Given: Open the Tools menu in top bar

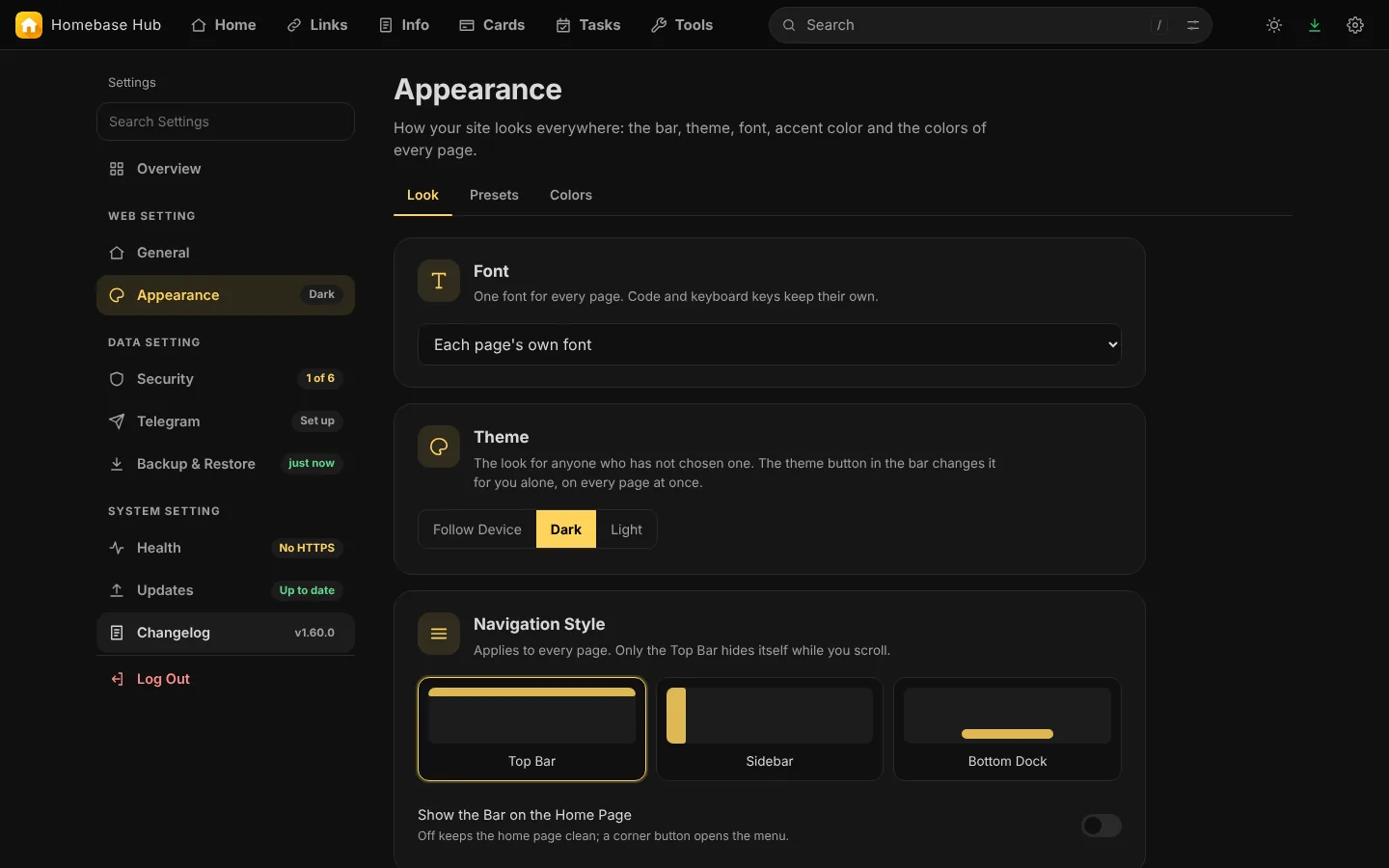Looking at the screenshot, I should [x=682, y=25].
